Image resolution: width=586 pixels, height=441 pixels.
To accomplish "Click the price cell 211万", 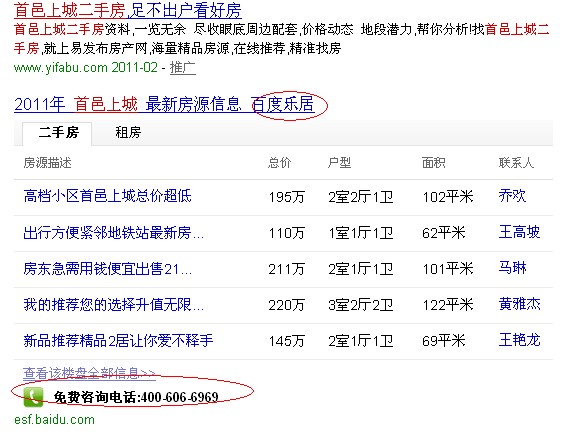I will 286,269.
